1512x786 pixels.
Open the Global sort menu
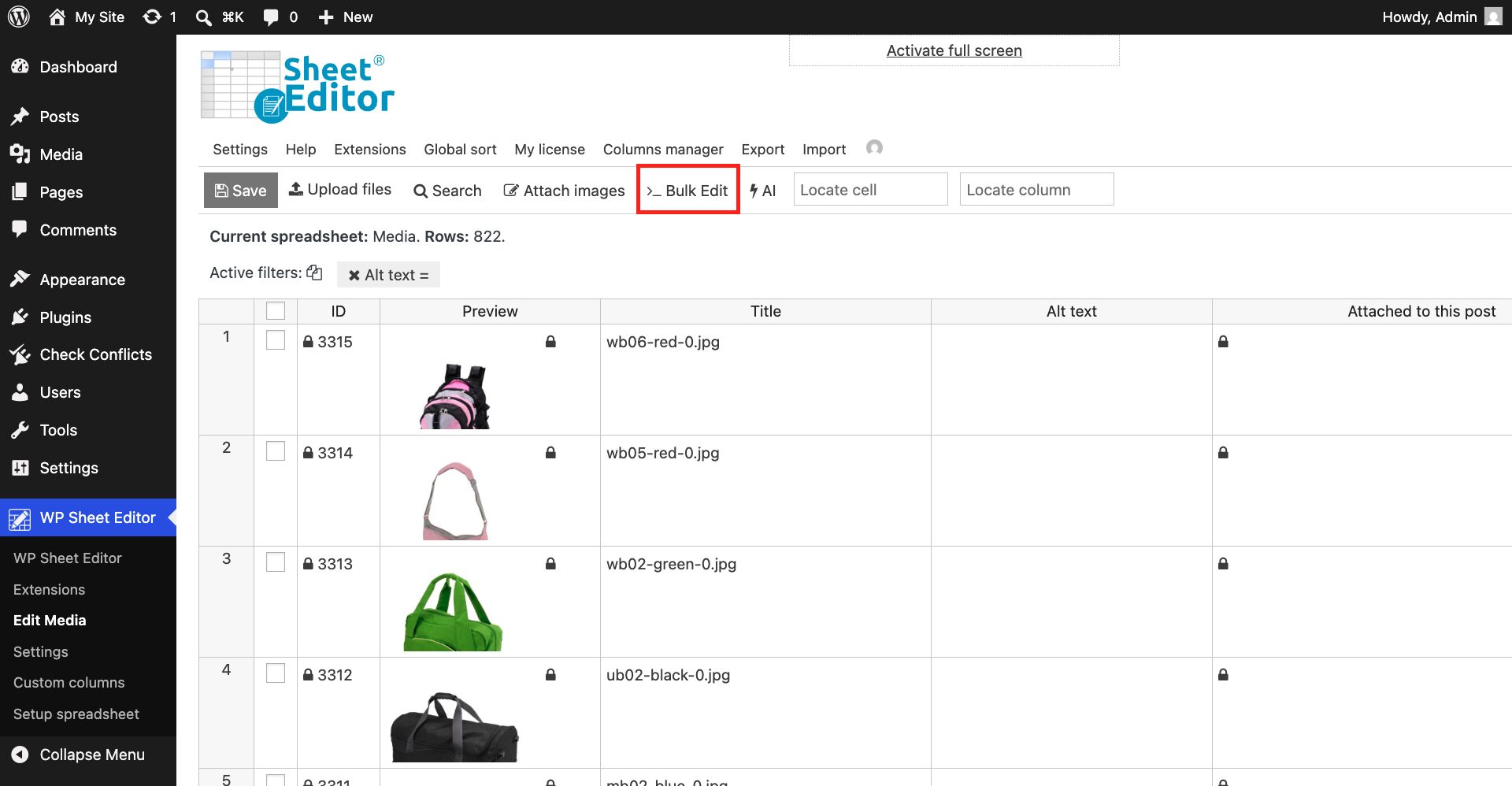tap(460, 149)
